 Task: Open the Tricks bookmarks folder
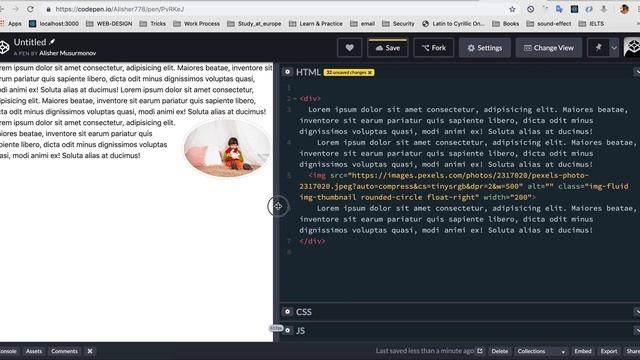click(153, 24)
